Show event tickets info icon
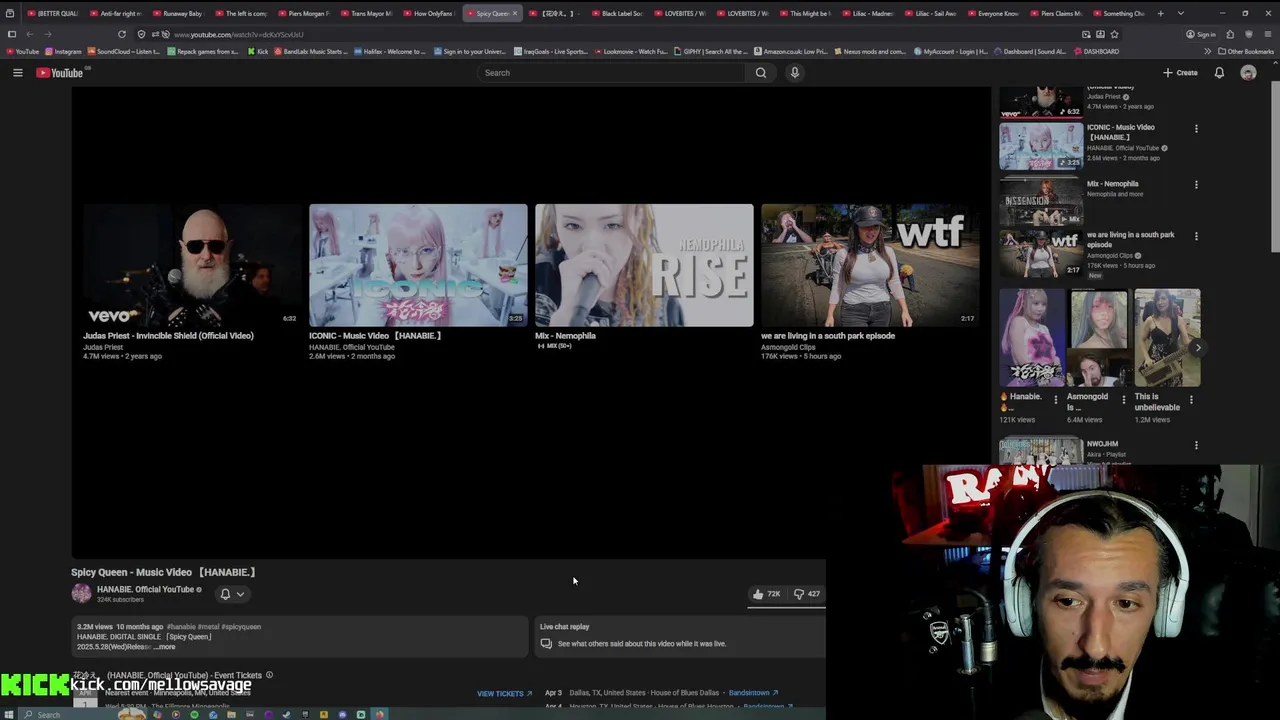Screen dimensions: 1280x720 pos(269,675)
